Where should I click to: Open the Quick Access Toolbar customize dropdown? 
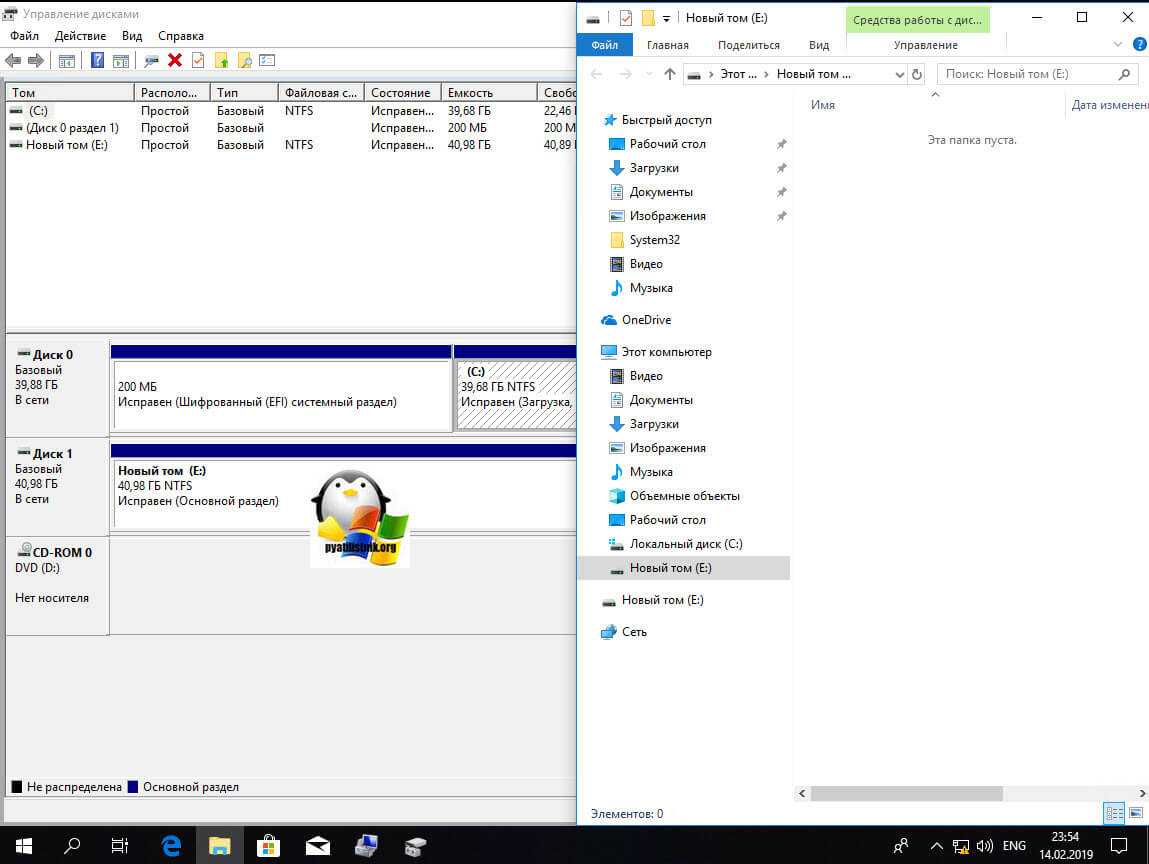point(667,18)
